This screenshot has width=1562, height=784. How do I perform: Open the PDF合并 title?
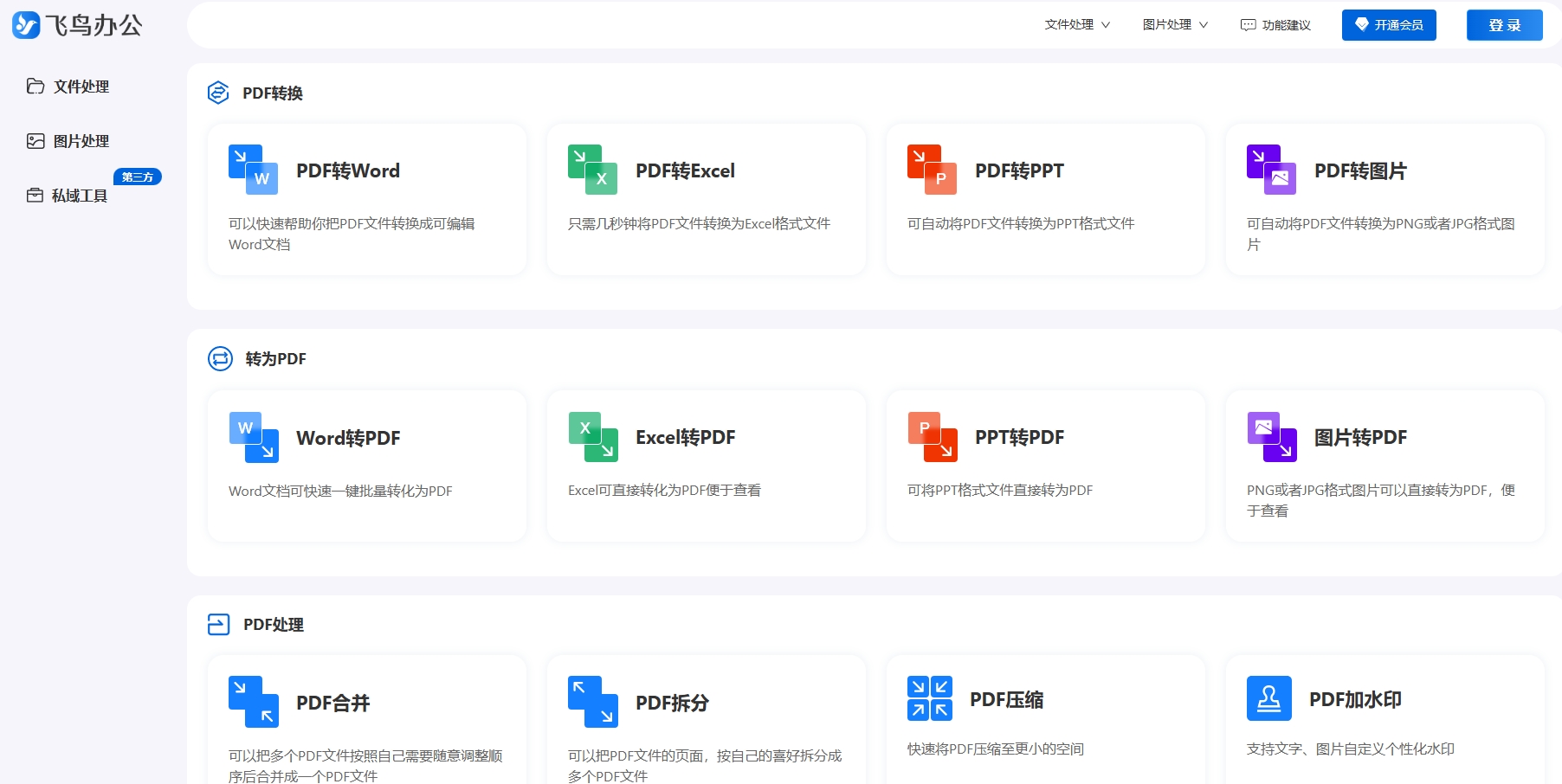point(333,703)
